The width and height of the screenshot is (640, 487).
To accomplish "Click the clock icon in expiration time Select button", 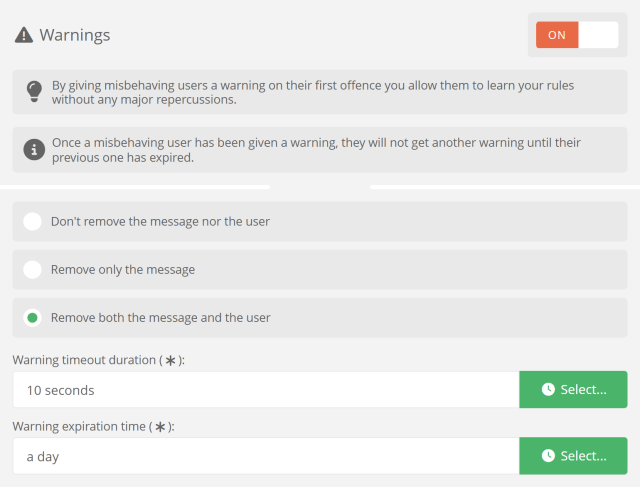I will [548, 456].
